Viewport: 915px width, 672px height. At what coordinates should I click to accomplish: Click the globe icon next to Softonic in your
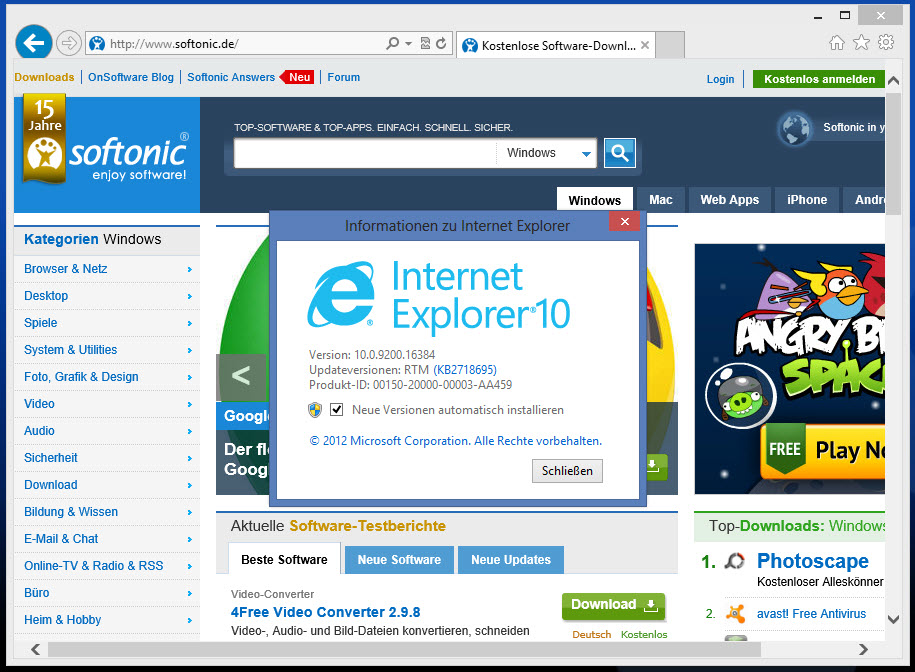point(794,129)
